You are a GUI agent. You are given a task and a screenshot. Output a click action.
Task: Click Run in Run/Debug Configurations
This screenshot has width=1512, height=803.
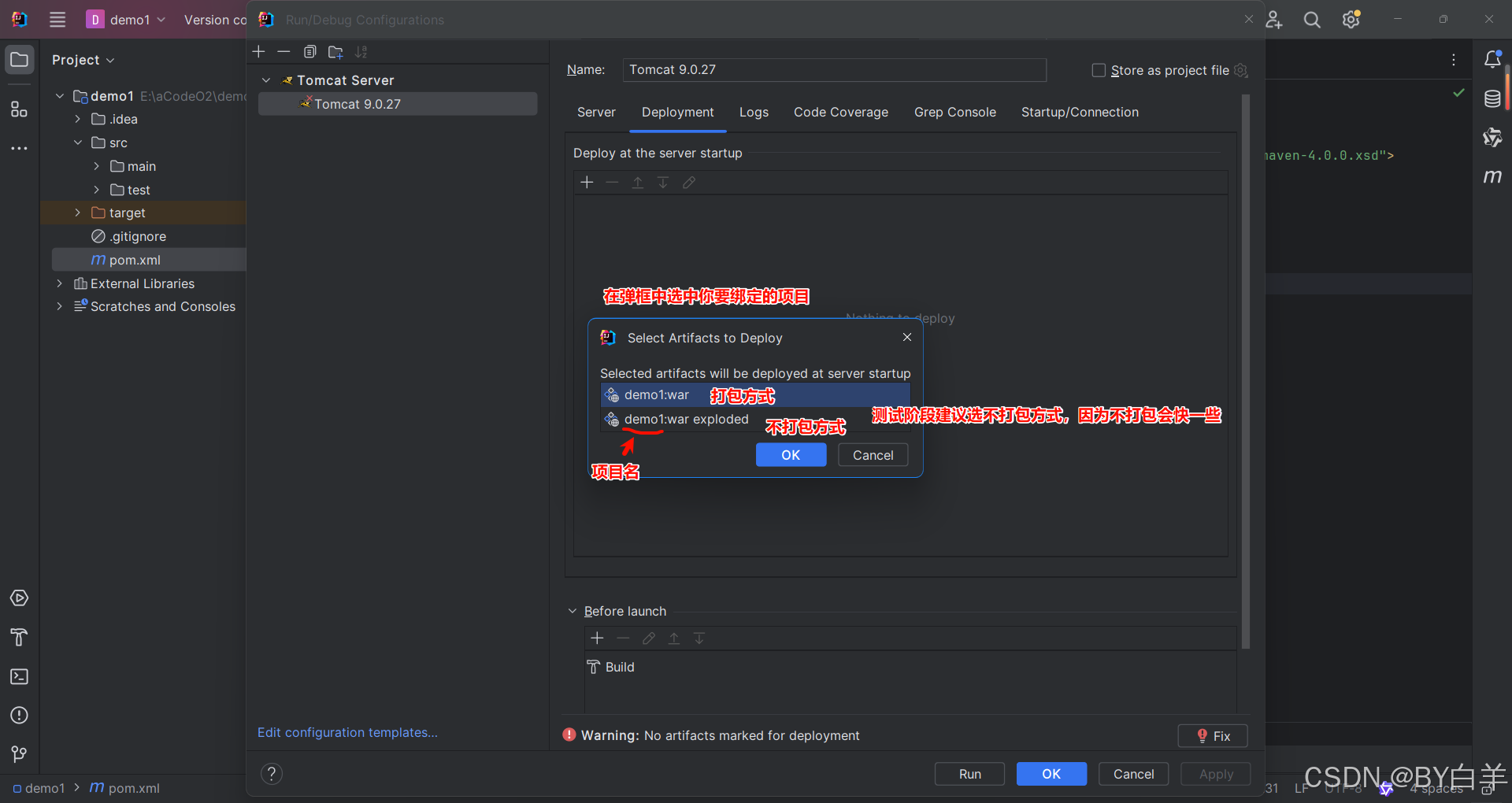(969, 774)
